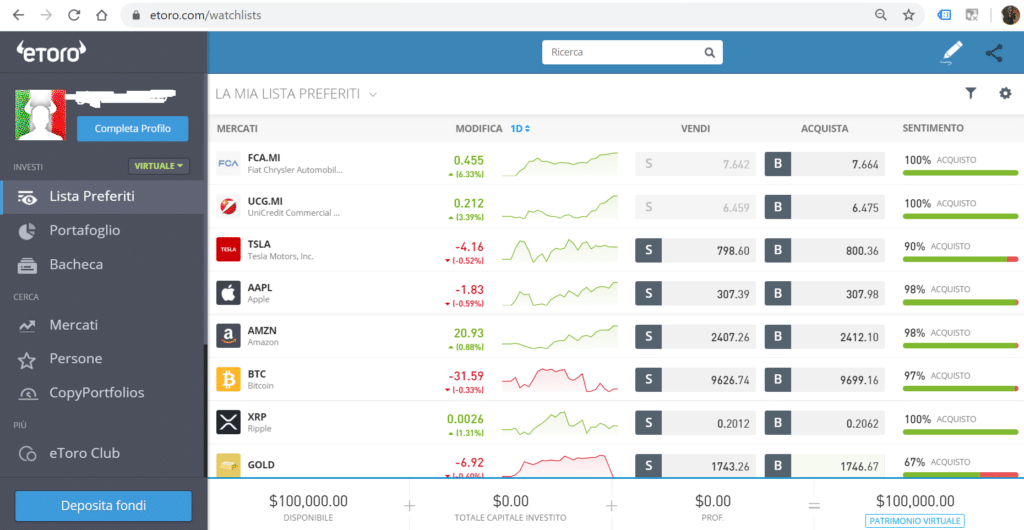Viewport: 1024px width, 530px height.
Task: Click the Ripple XRP logo icon
Action: click(229, 422)
